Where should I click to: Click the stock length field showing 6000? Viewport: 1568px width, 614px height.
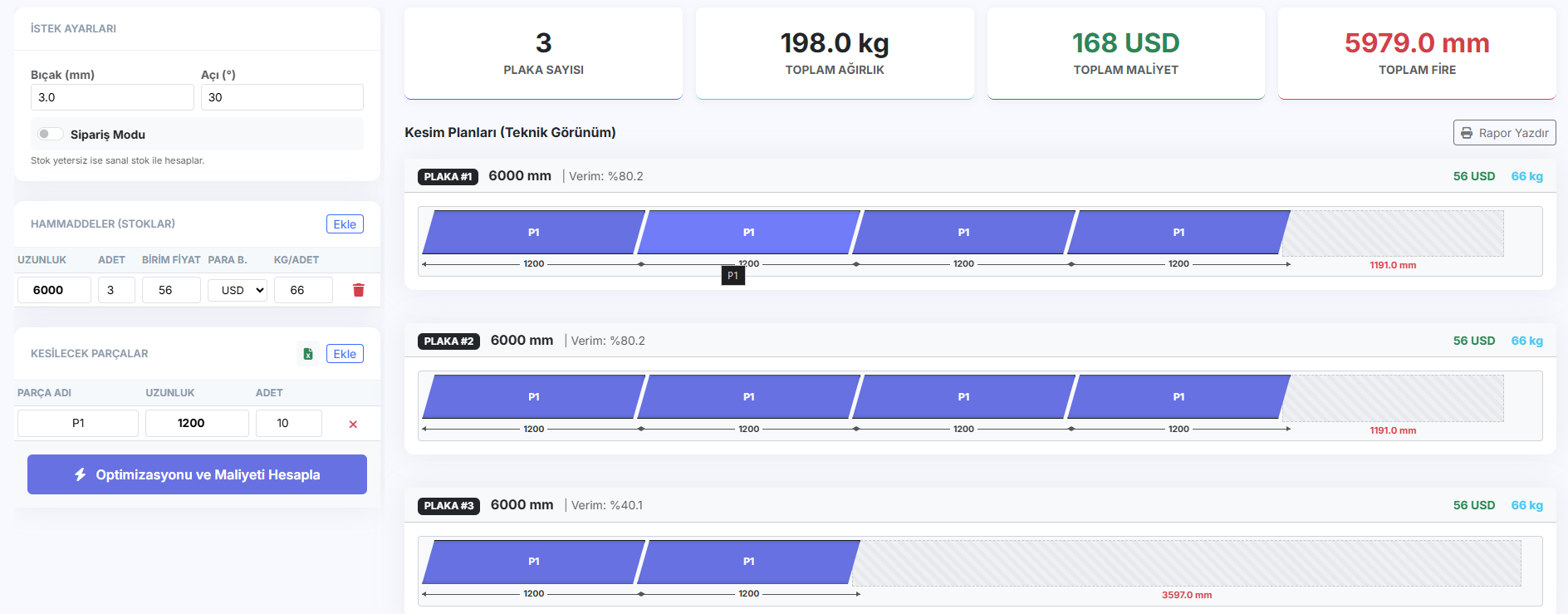pos(54,290)
